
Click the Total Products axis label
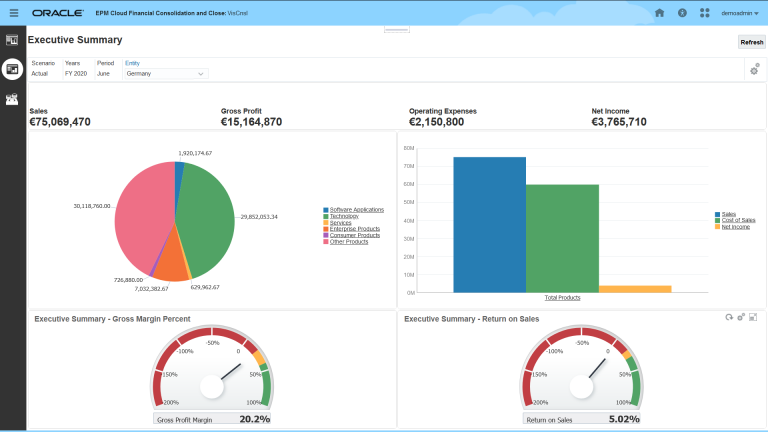(562, 297)
